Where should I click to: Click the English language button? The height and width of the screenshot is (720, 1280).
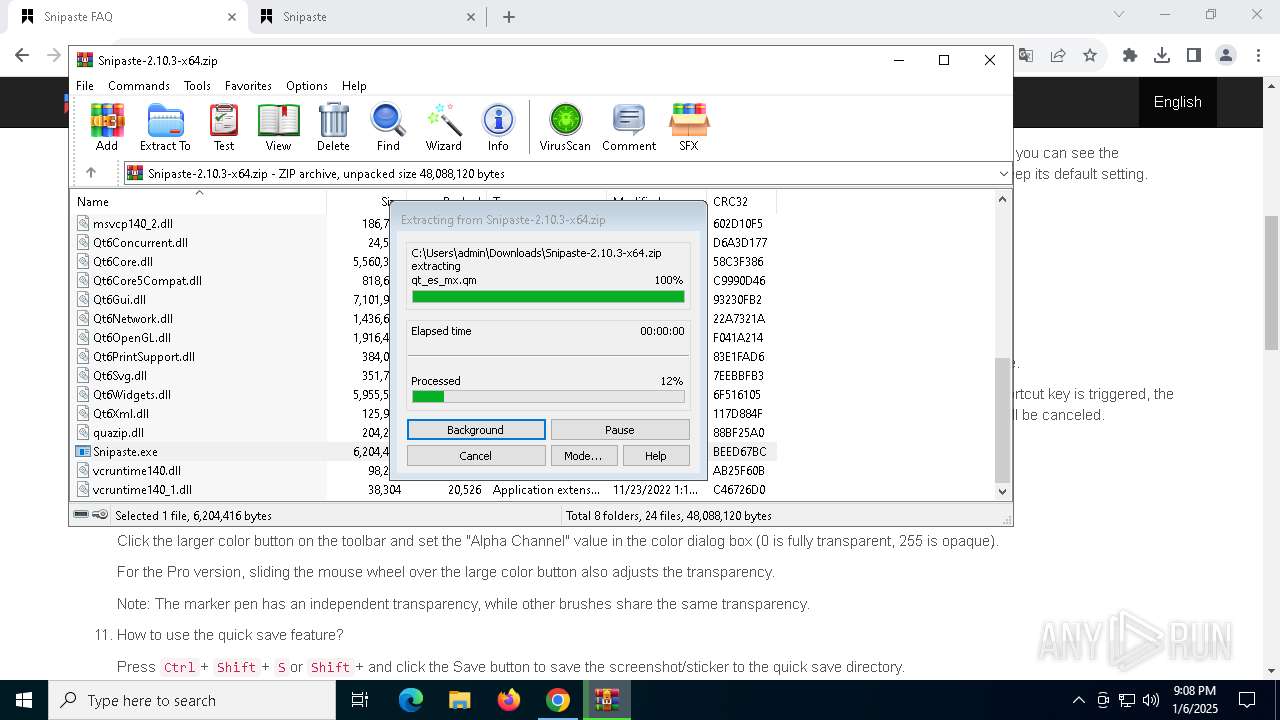pyautogui.click(x=1177, y=102)
